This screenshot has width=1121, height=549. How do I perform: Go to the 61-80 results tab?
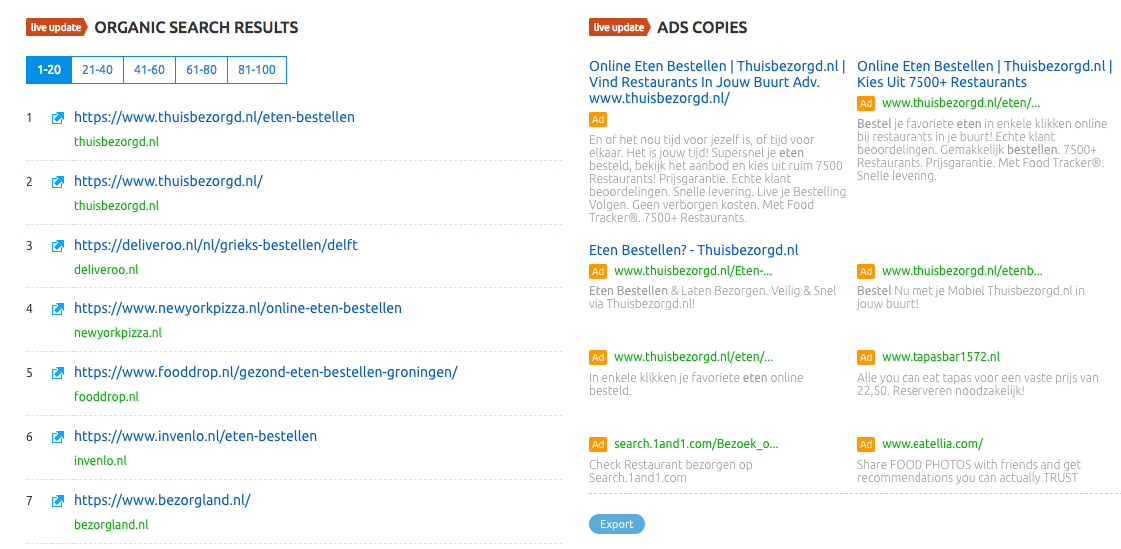(201, 70)
